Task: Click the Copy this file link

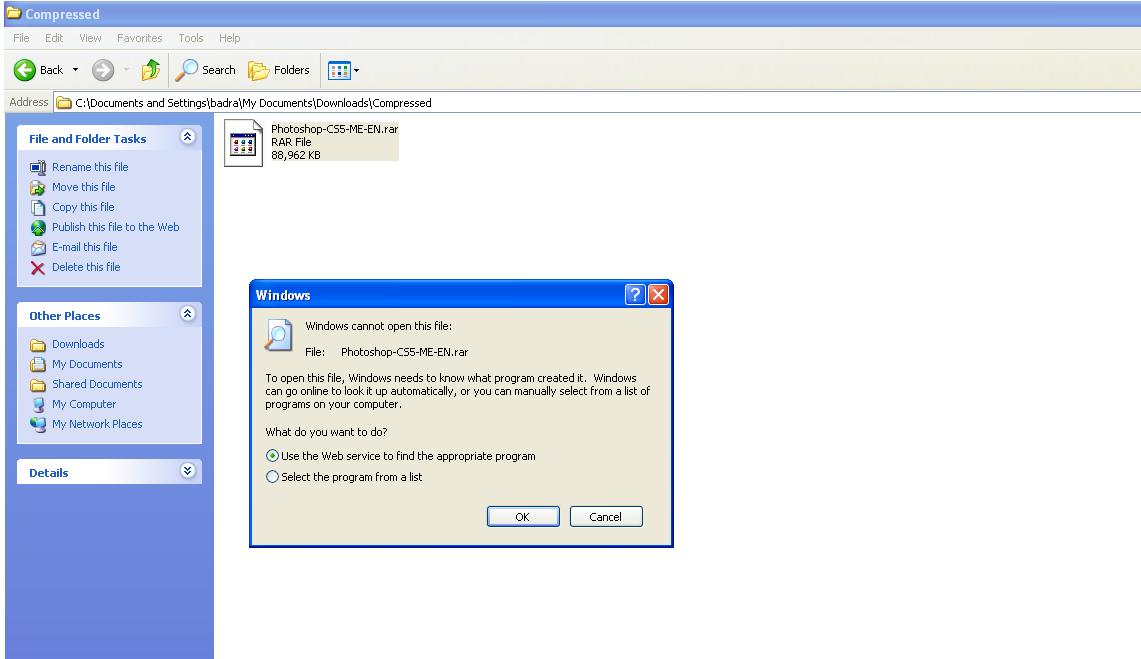Action: click(x=83, y=207)
